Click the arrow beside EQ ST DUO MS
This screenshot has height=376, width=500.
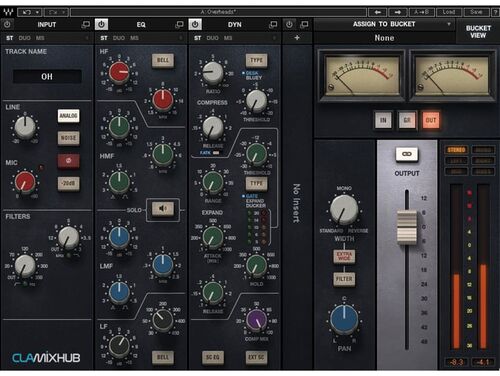pyautogui.click(x=181, y=38)
